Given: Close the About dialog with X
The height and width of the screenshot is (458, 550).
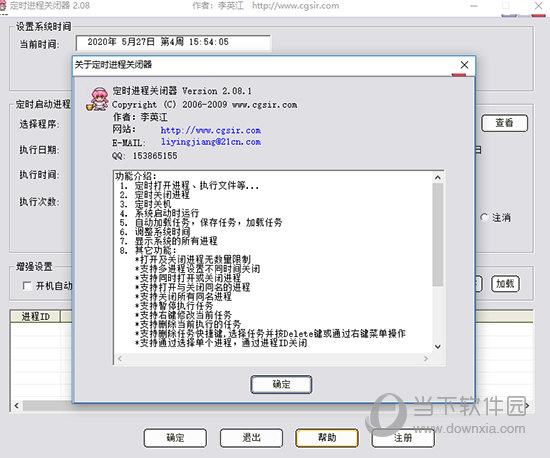Looking at the screenshot, I should 464,65.
